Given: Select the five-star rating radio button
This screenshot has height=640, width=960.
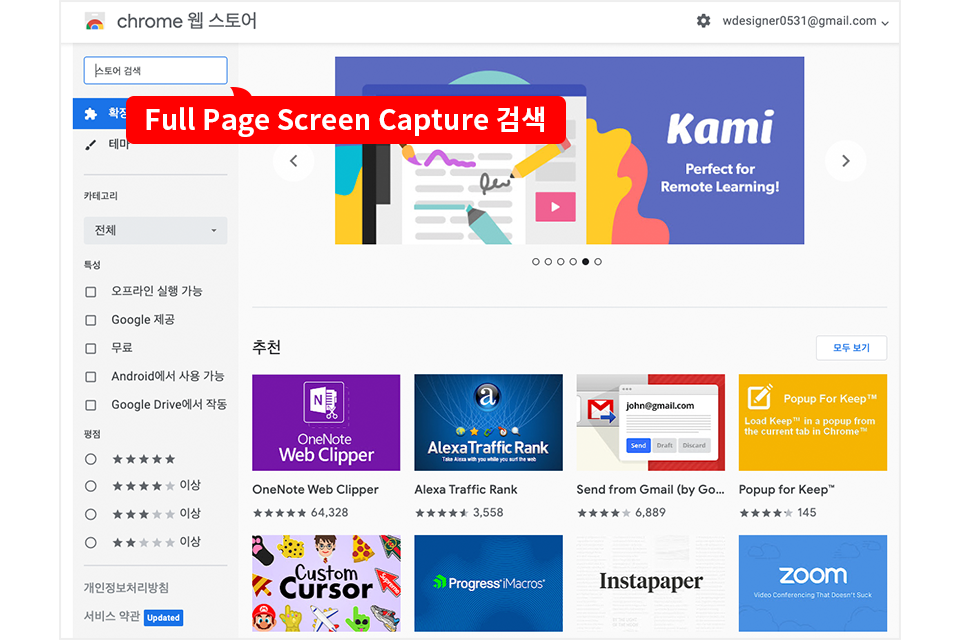Looking at the screenshot, I should click(x=91, y=459).
